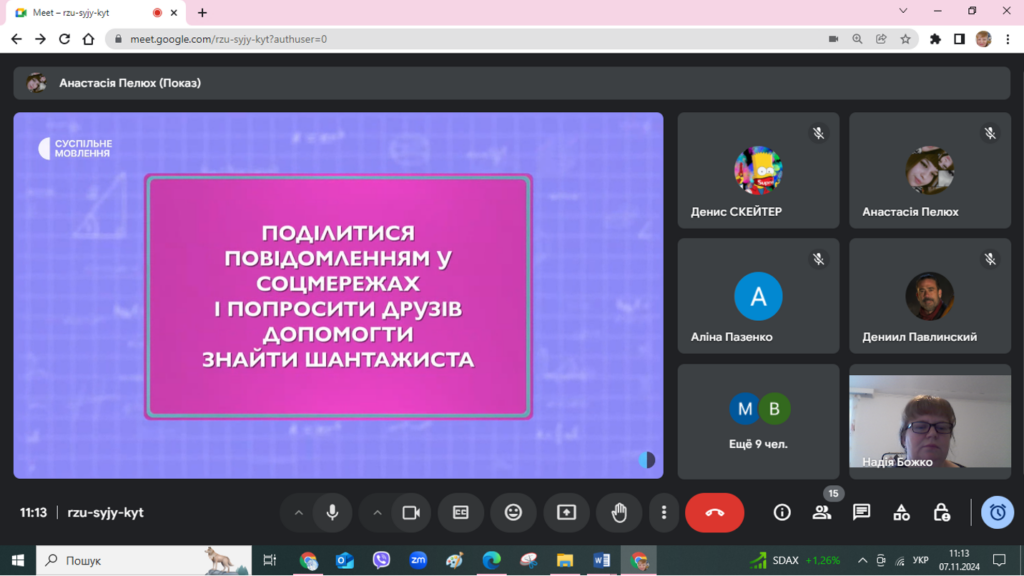Open zoom magnifier icon in address bar
1024x576 pixels.
pyautogui.click(x=857, y=39)
